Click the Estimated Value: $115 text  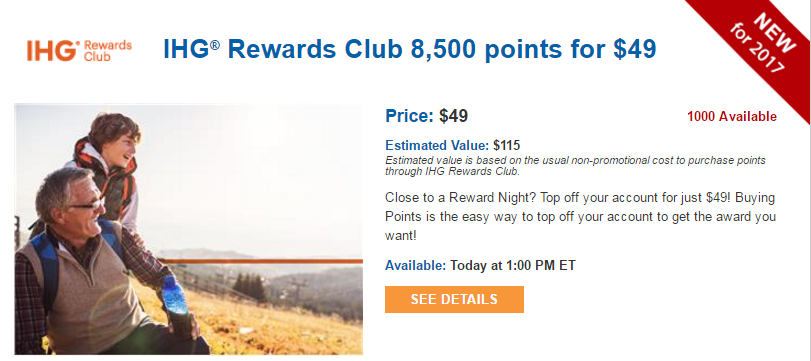[453, 145]
